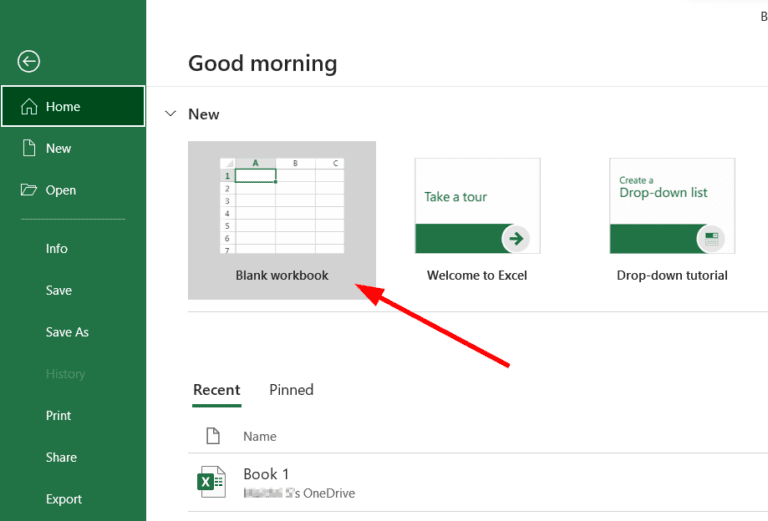The width and height of the screenshot is (768, 521).
Task: Click the Drop-down tutorial label
Action: (672, 276)
